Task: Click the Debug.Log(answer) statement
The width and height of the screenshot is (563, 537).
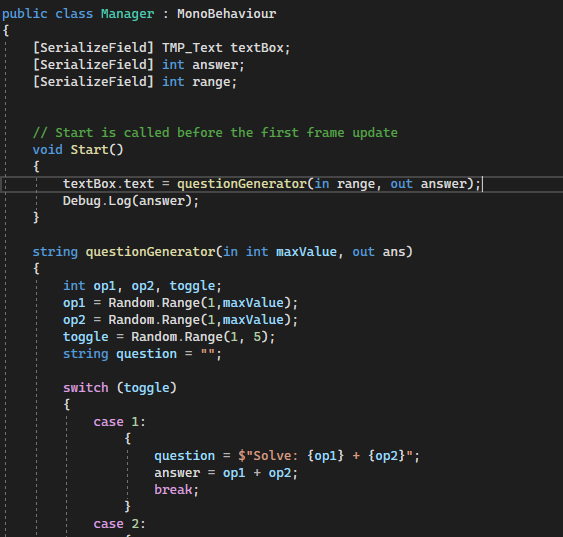Action: pyautogui.click(x=131, y=201)
